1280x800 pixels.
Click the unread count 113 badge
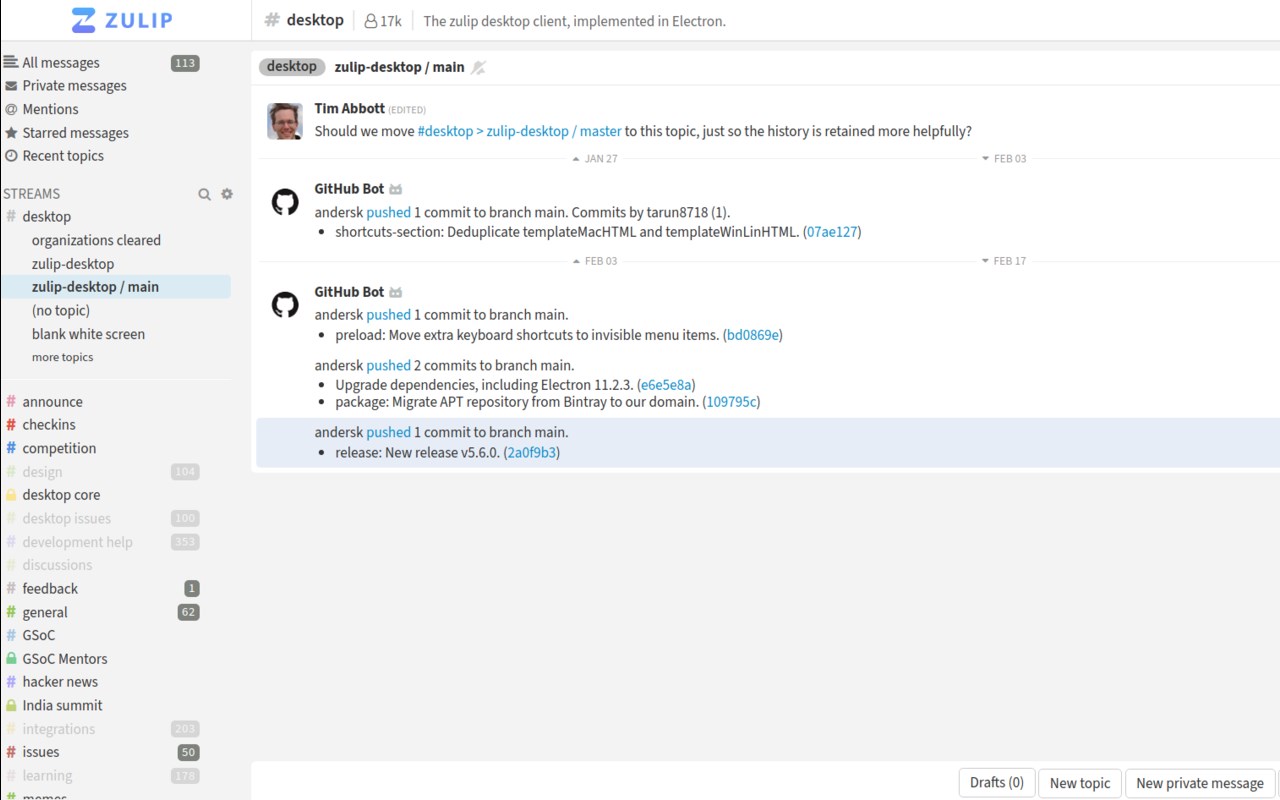185,63
